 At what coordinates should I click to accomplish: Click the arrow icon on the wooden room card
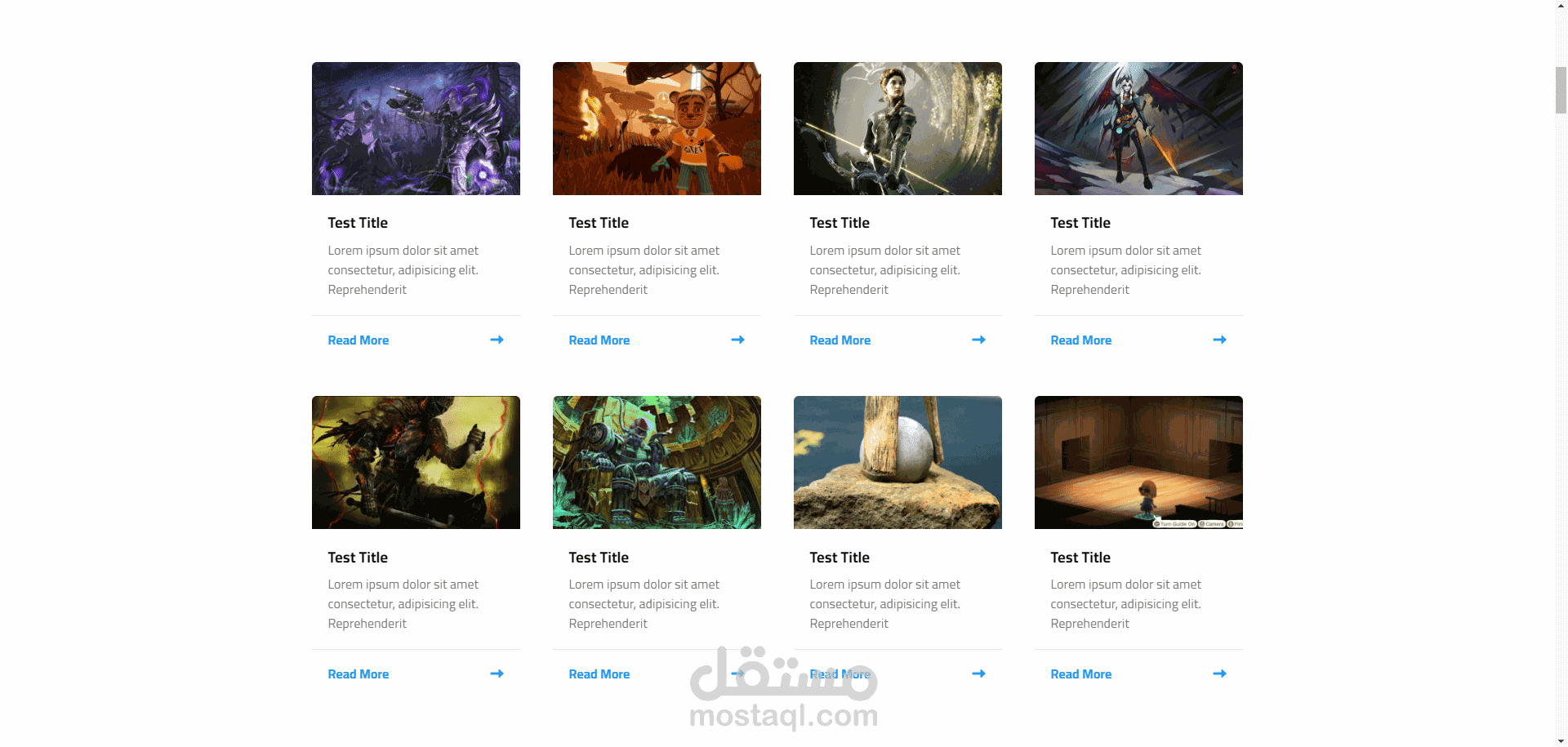(1219, 674)
